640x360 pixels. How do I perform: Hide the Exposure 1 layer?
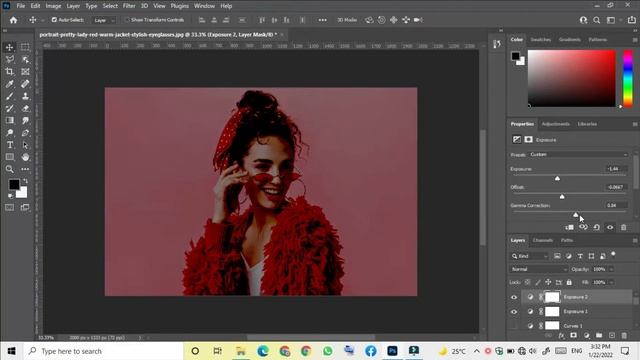tap(514, 312)
